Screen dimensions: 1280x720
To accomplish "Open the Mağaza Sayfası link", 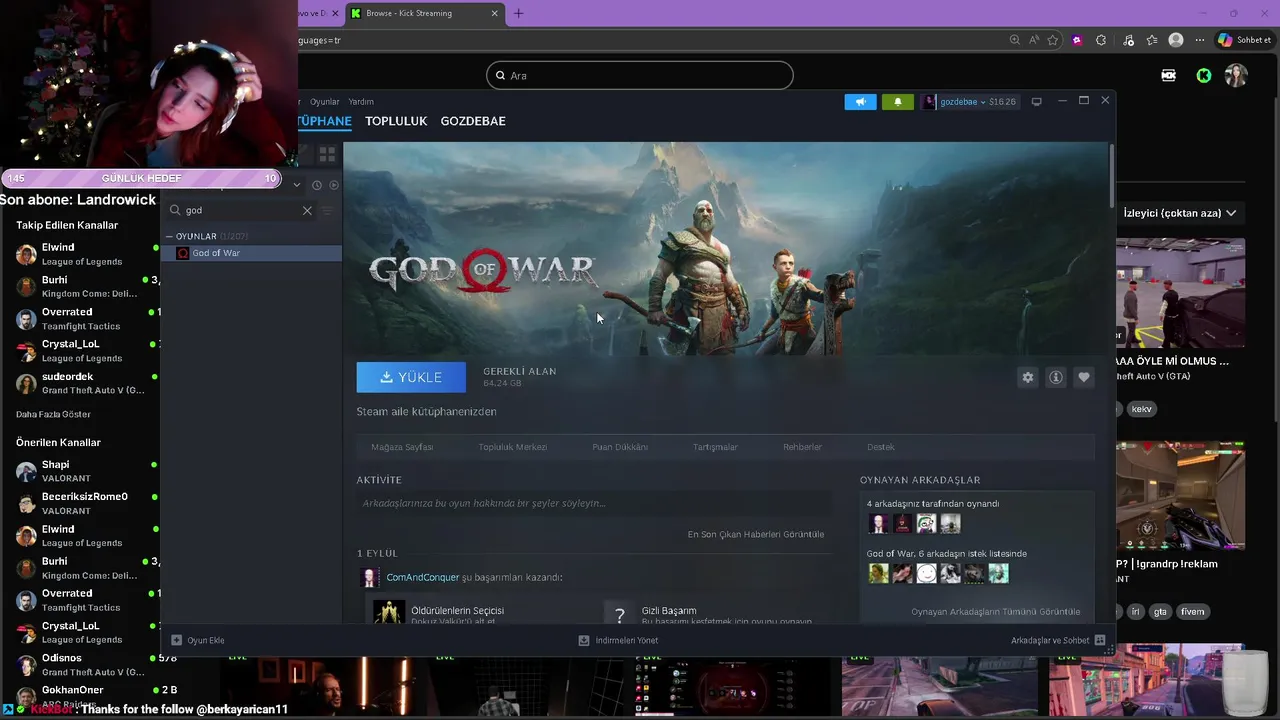I will coord(402,447).
